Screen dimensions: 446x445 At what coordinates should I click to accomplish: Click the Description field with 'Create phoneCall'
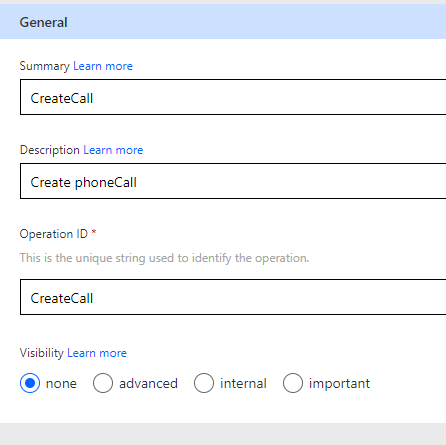pos(233,181)
